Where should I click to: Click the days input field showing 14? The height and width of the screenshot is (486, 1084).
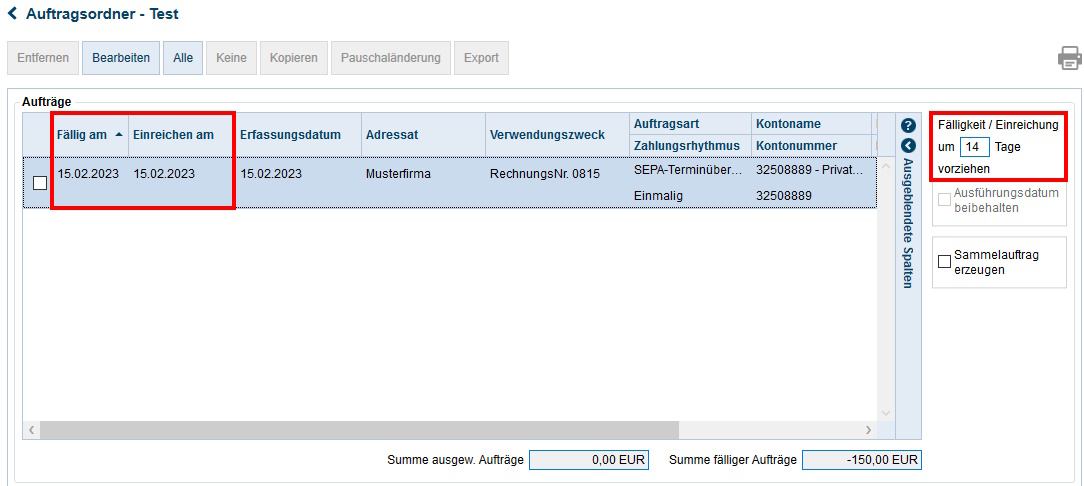point(975,147)
